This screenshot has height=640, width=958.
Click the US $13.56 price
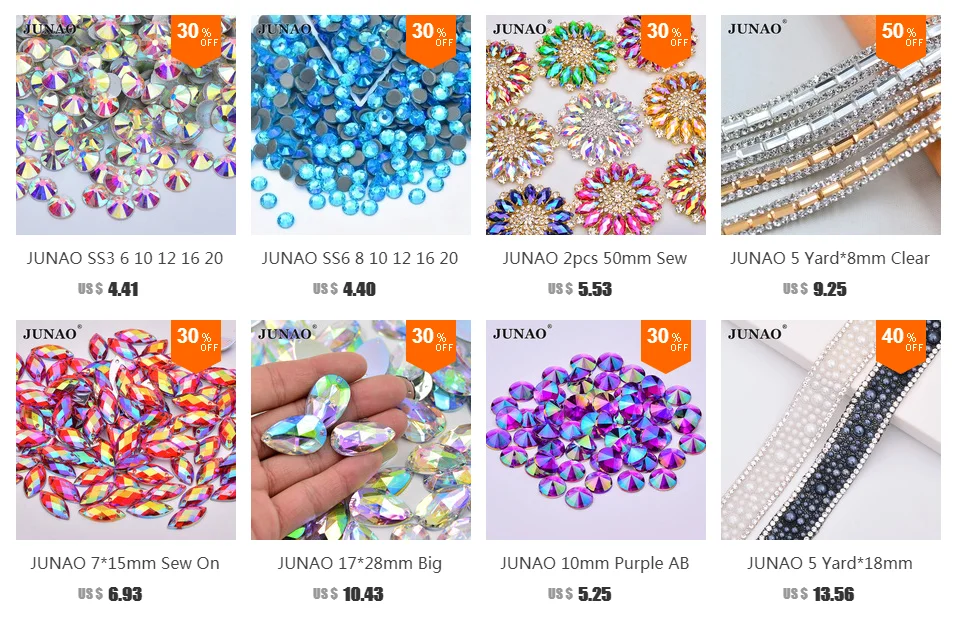[x=819, y=594]
